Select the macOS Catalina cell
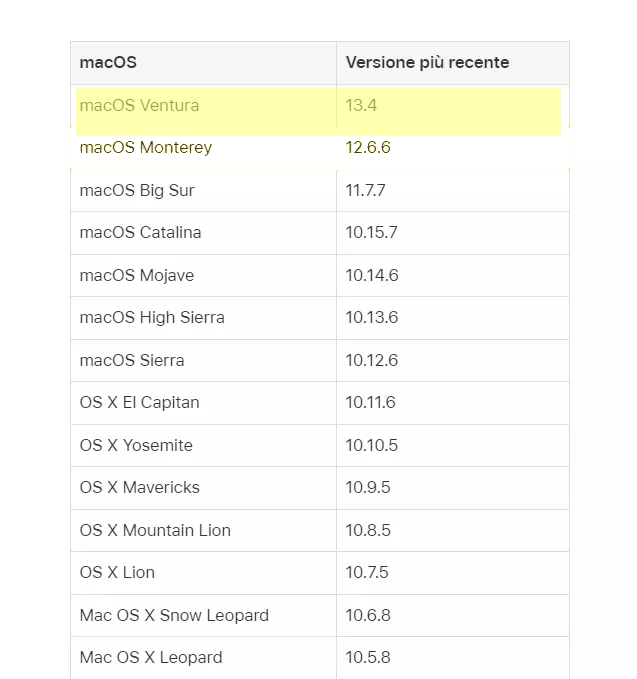Viewport: 637px width, 679px height. point(140,233)
